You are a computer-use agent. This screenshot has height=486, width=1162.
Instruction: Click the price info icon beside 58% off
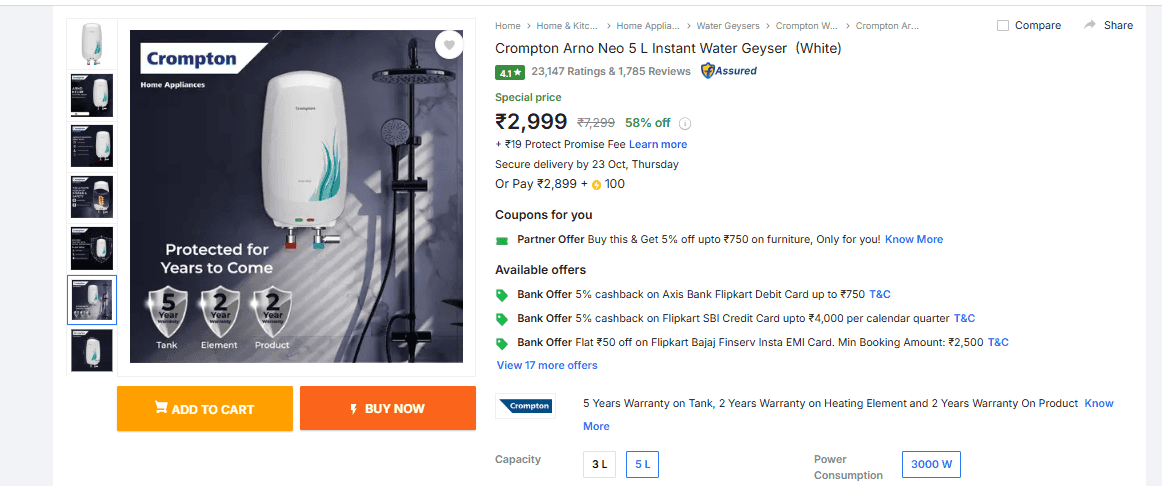pyautogui.click(x=685, y=124)
